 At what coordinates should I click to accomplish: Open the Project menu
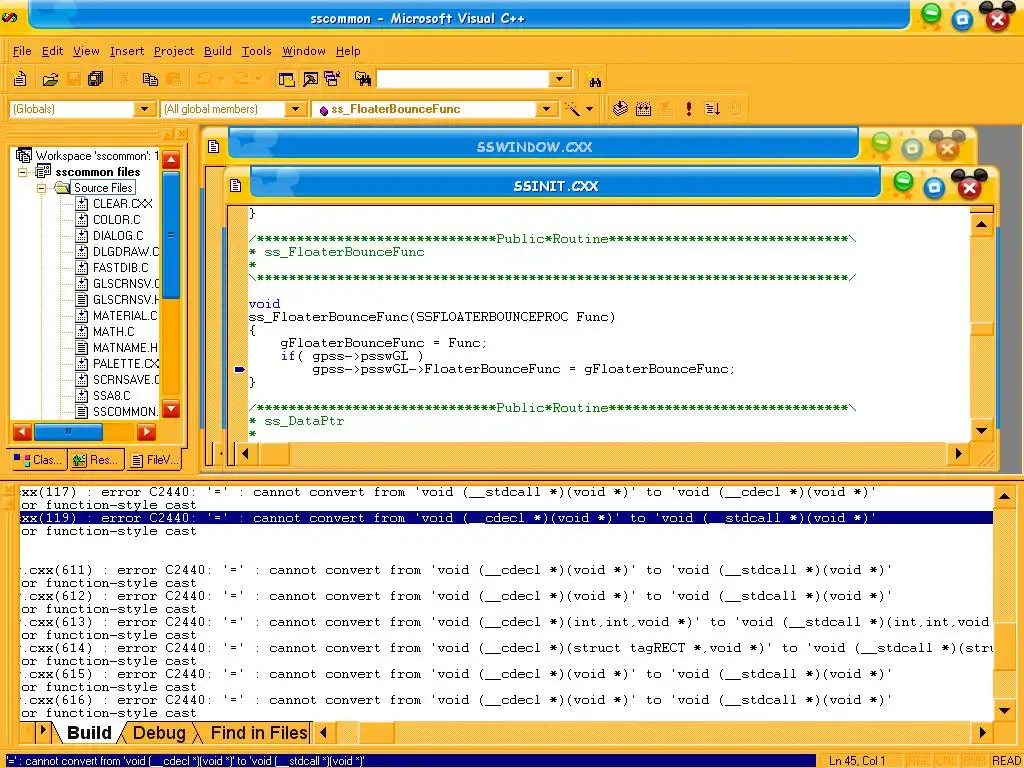point(174,51)
